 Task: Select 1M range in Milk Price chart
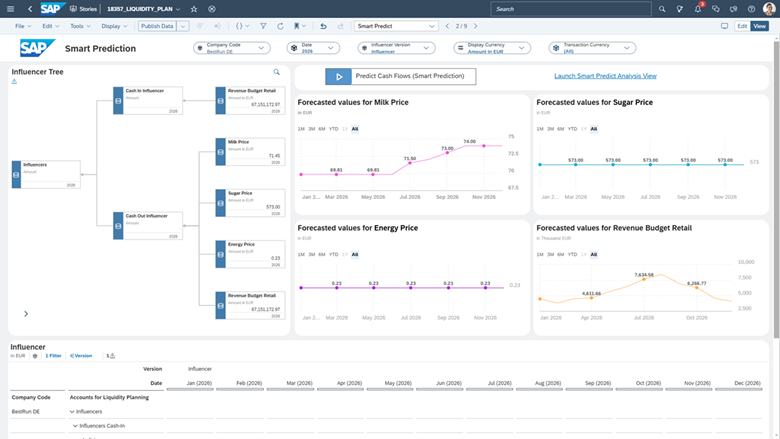click(301, 129)
